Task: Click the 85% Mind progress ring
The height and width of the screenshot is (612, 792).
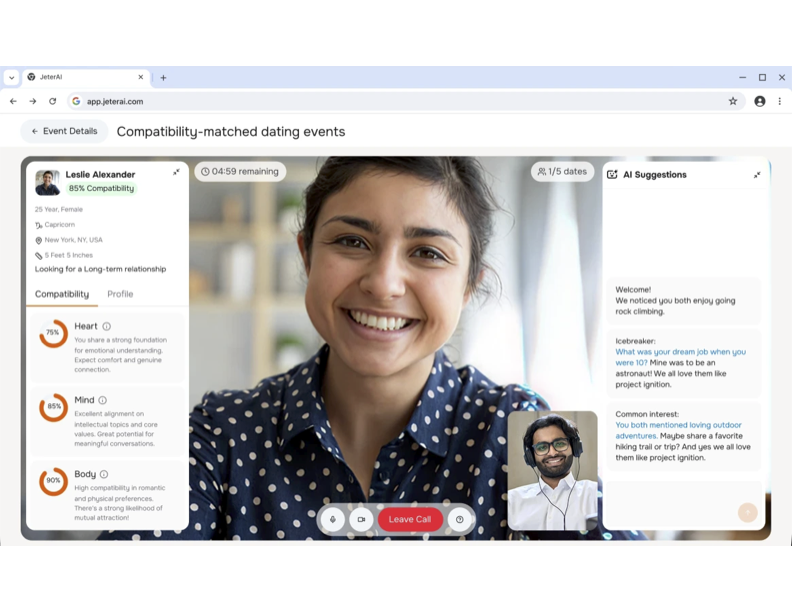Action: point(53,407)
